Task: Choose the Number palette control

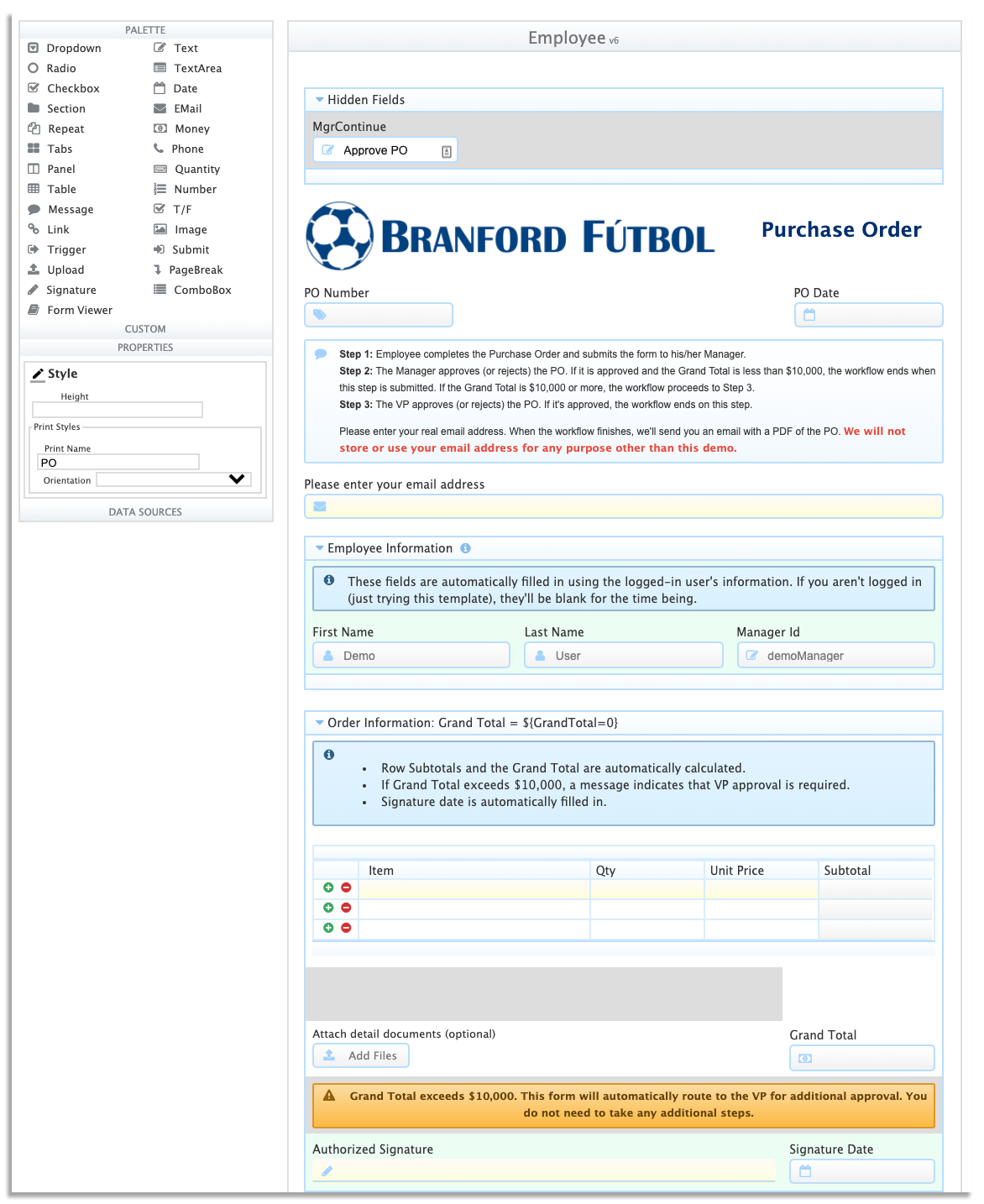Action: tap(185, 189)
